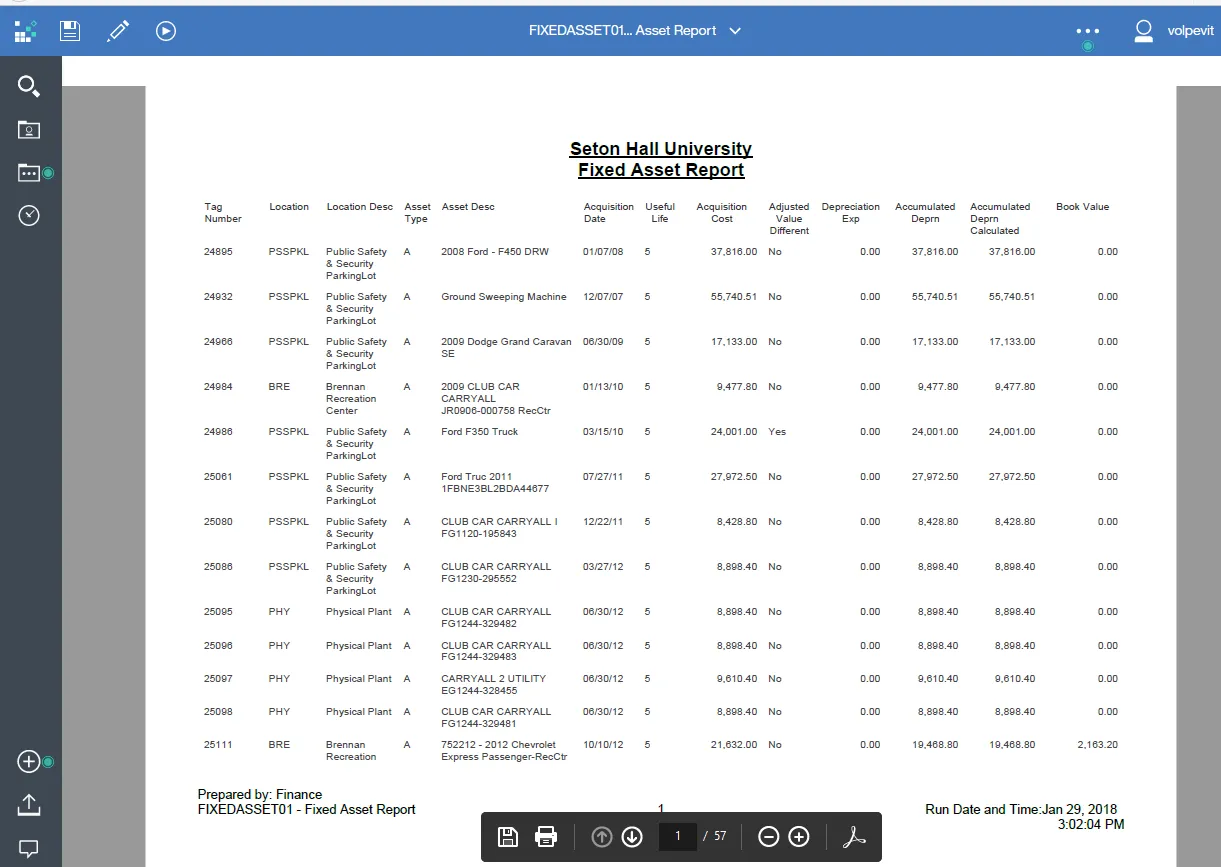Click the page number input field
Image resolution: width=1221 pixels, height=867 pixels.
678,836
